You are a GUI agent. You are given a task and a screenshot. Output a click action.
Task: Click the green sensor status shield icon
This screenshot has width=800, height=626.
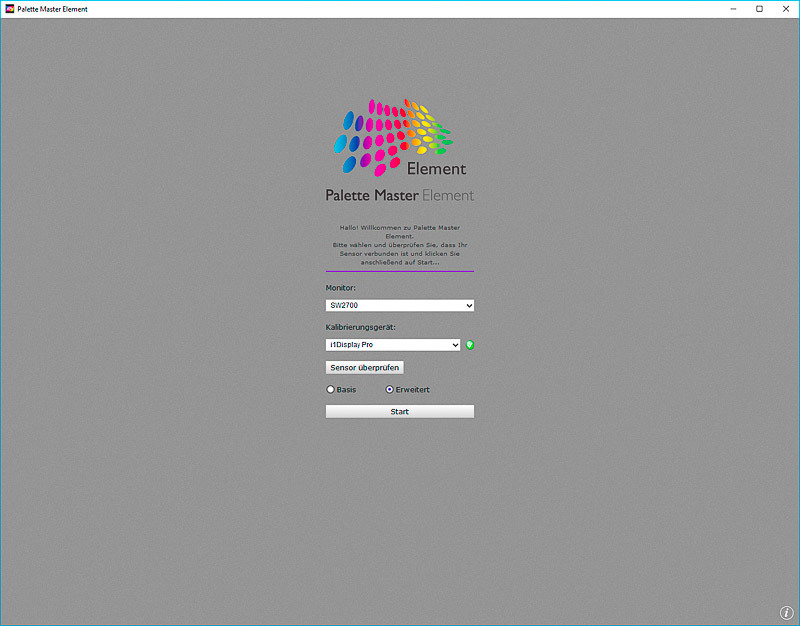(x=470, y=345)
